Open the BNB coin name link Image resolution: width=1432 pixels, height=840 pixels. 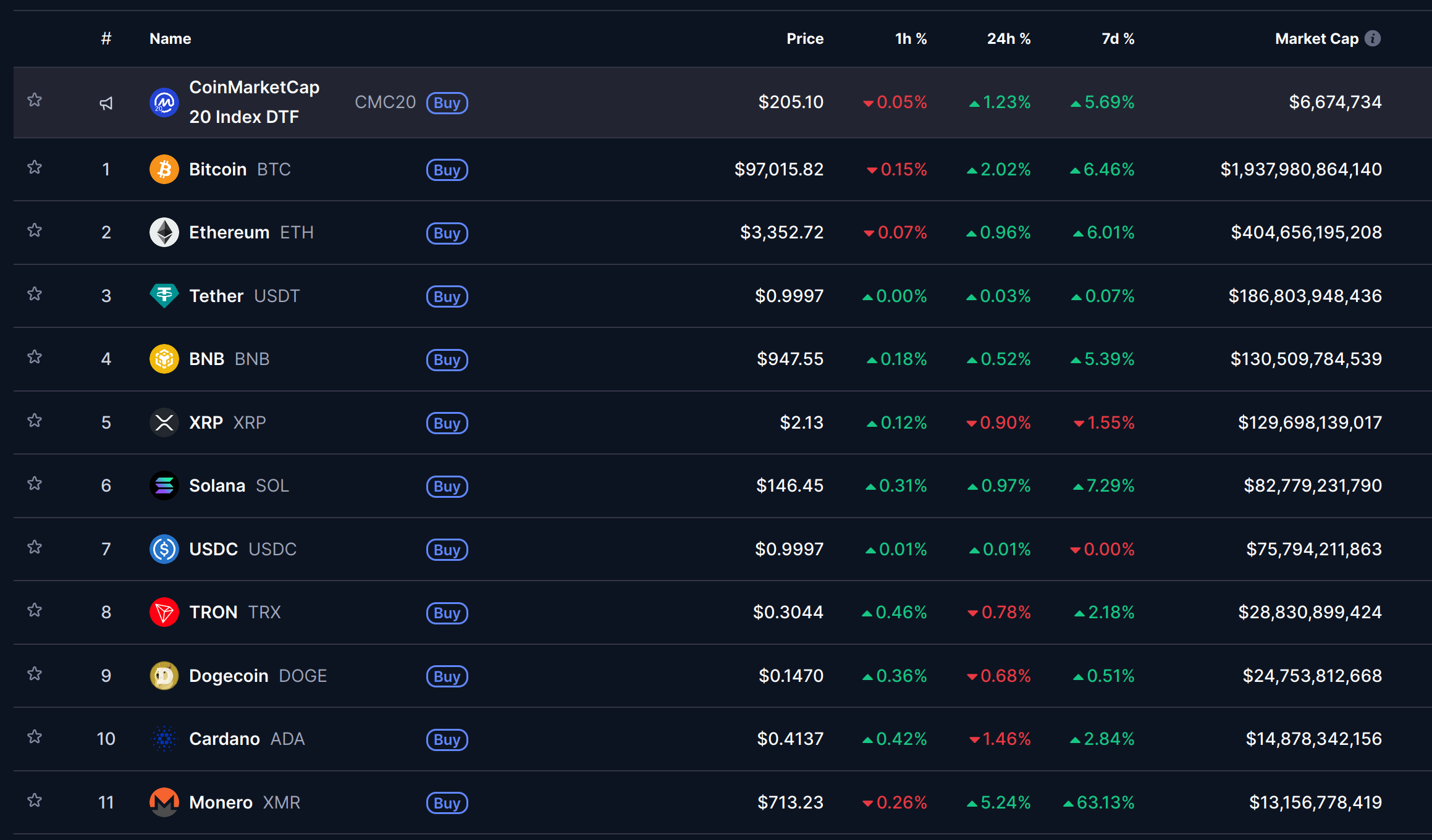(206, 359)
